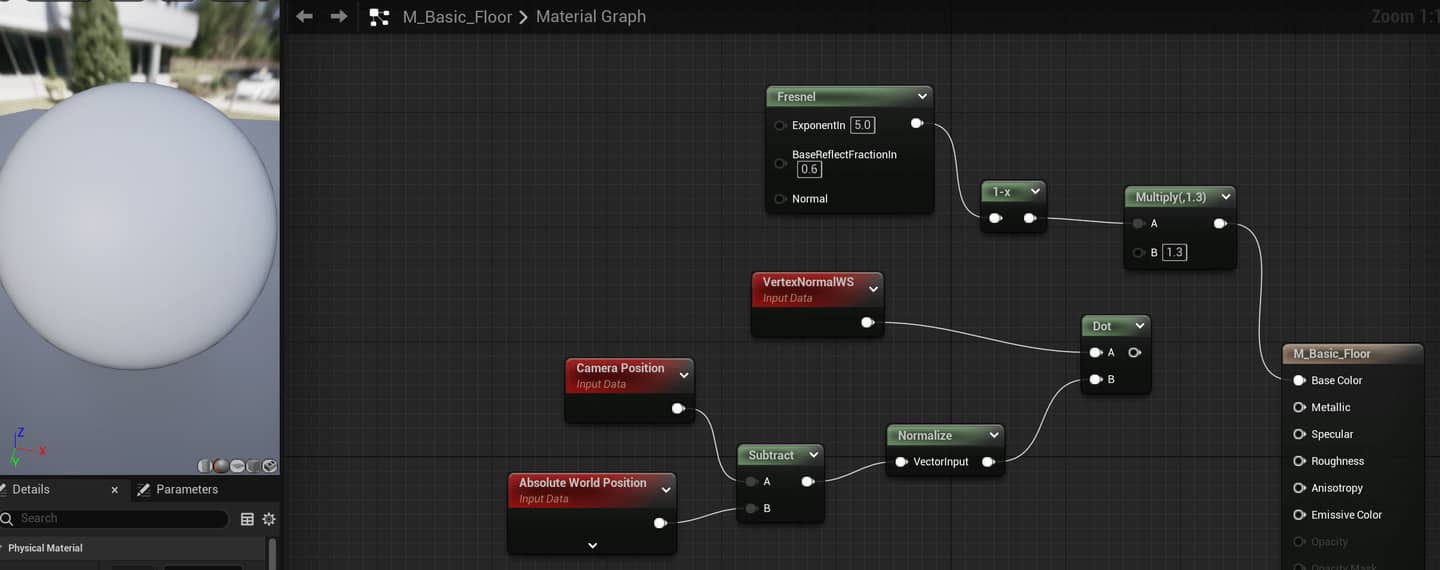Set preview mesh to plane shape
The image size is (1440, 570).
point(237,466)
